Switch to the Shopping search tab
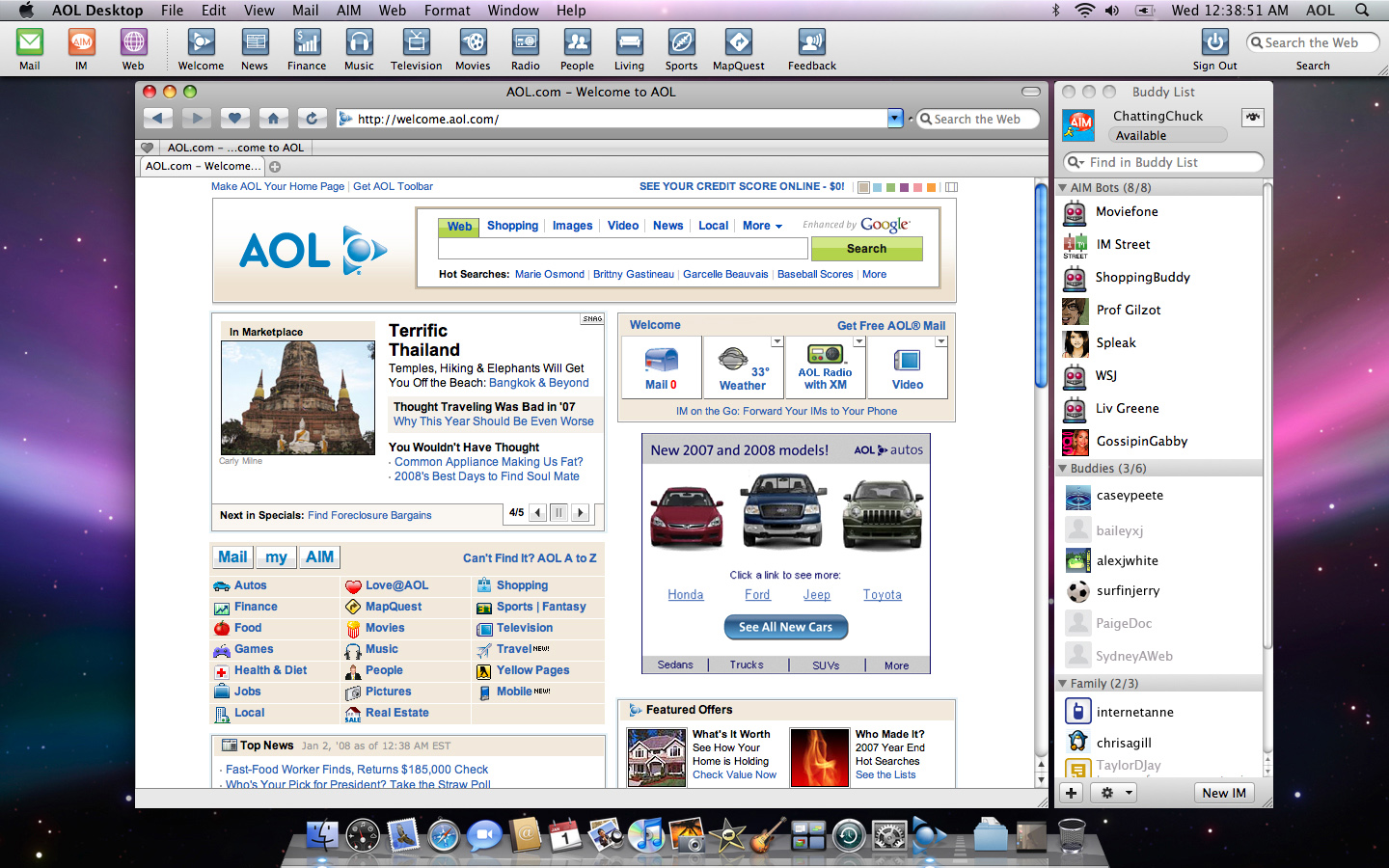 [512, 226]
